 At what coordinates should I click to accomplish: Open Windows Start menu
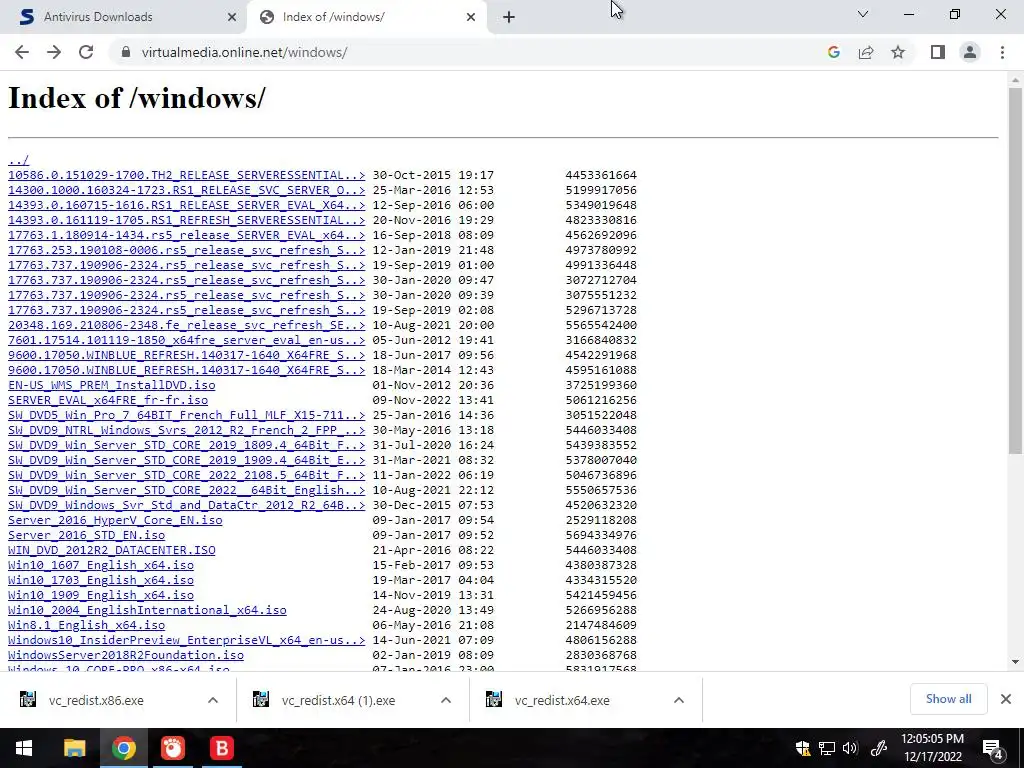click(x=24, y=748)
